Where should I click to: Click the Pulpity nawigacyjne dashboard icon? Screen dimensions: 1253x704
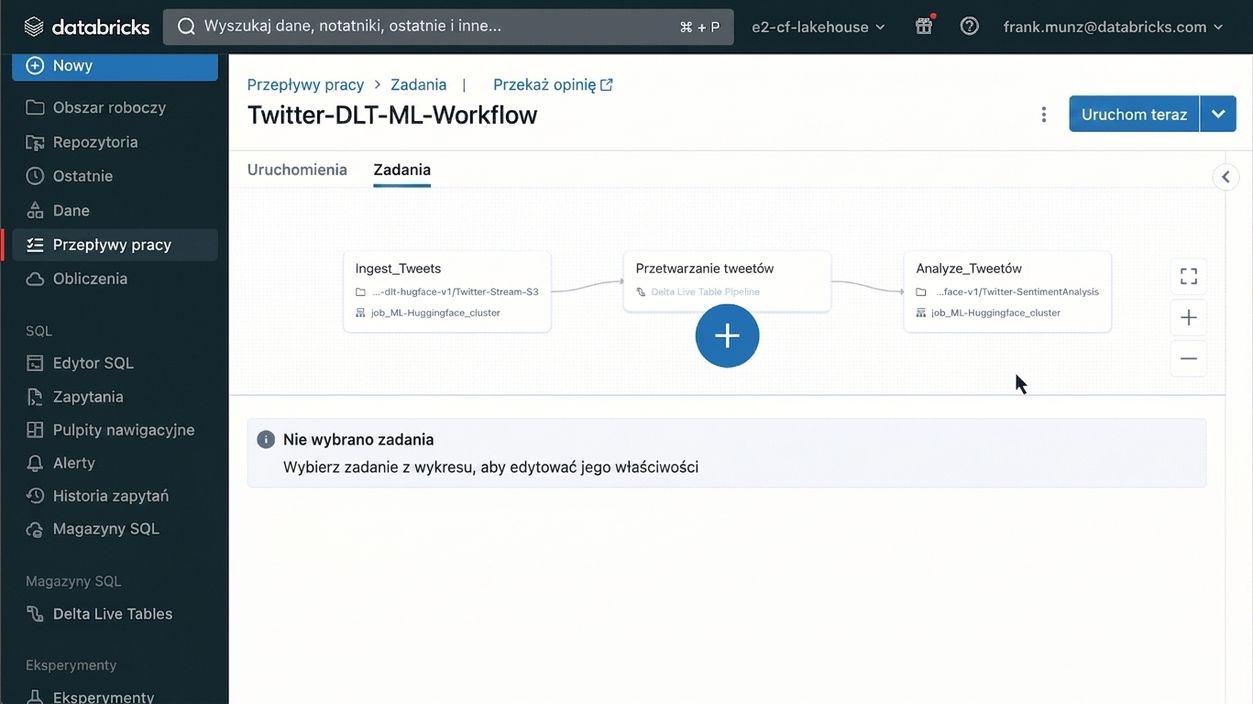[35, 430]
